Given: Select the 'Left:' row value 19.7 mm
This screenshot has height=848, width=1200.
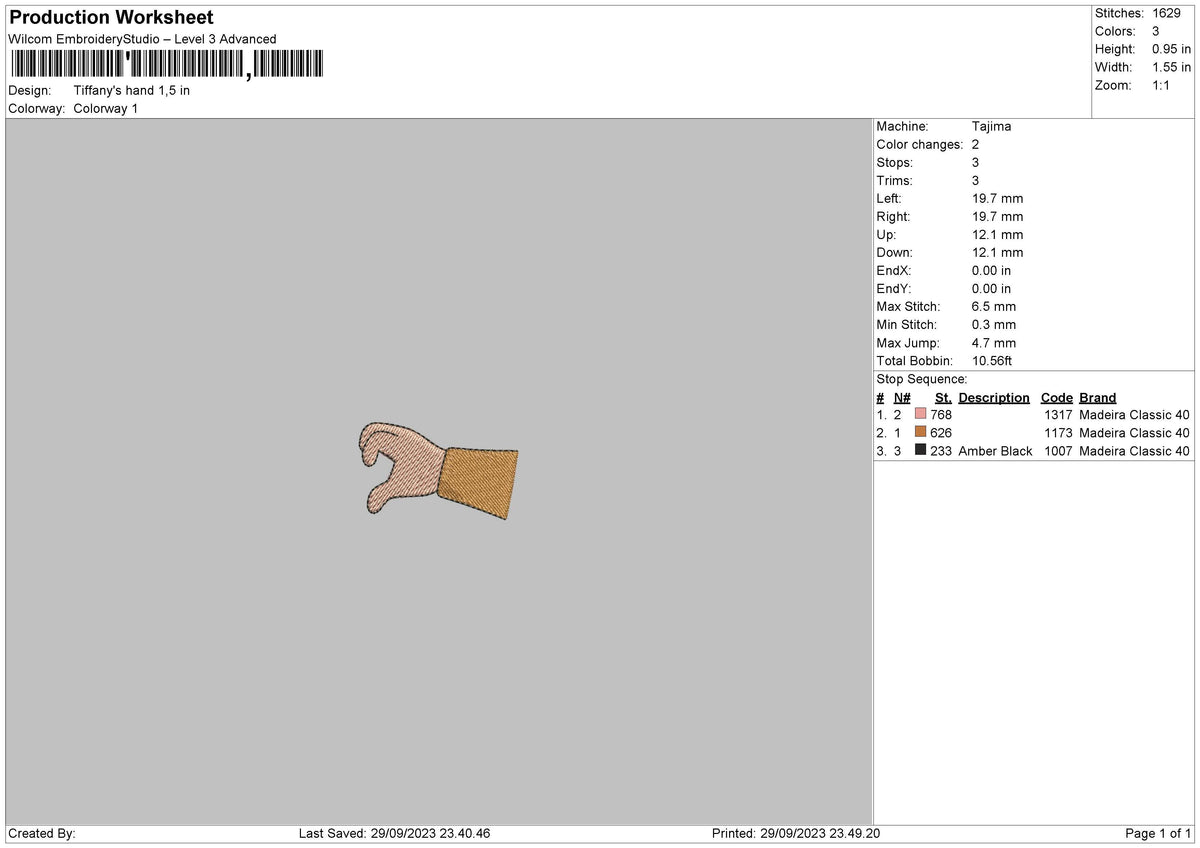Looking at the screenshot, I should tap(997, 198).
